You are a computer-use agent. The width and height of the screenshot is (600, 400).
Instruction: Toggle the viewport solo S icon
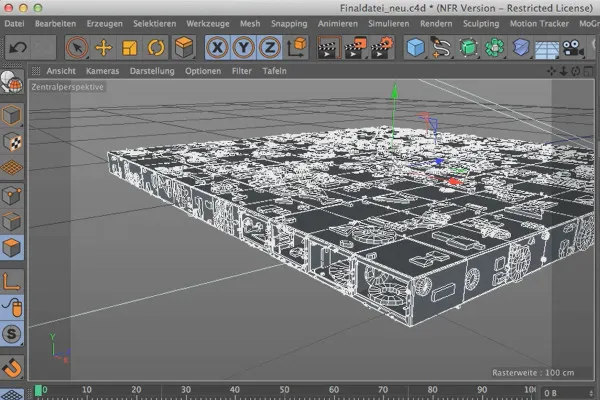click(x=11, y=334)
